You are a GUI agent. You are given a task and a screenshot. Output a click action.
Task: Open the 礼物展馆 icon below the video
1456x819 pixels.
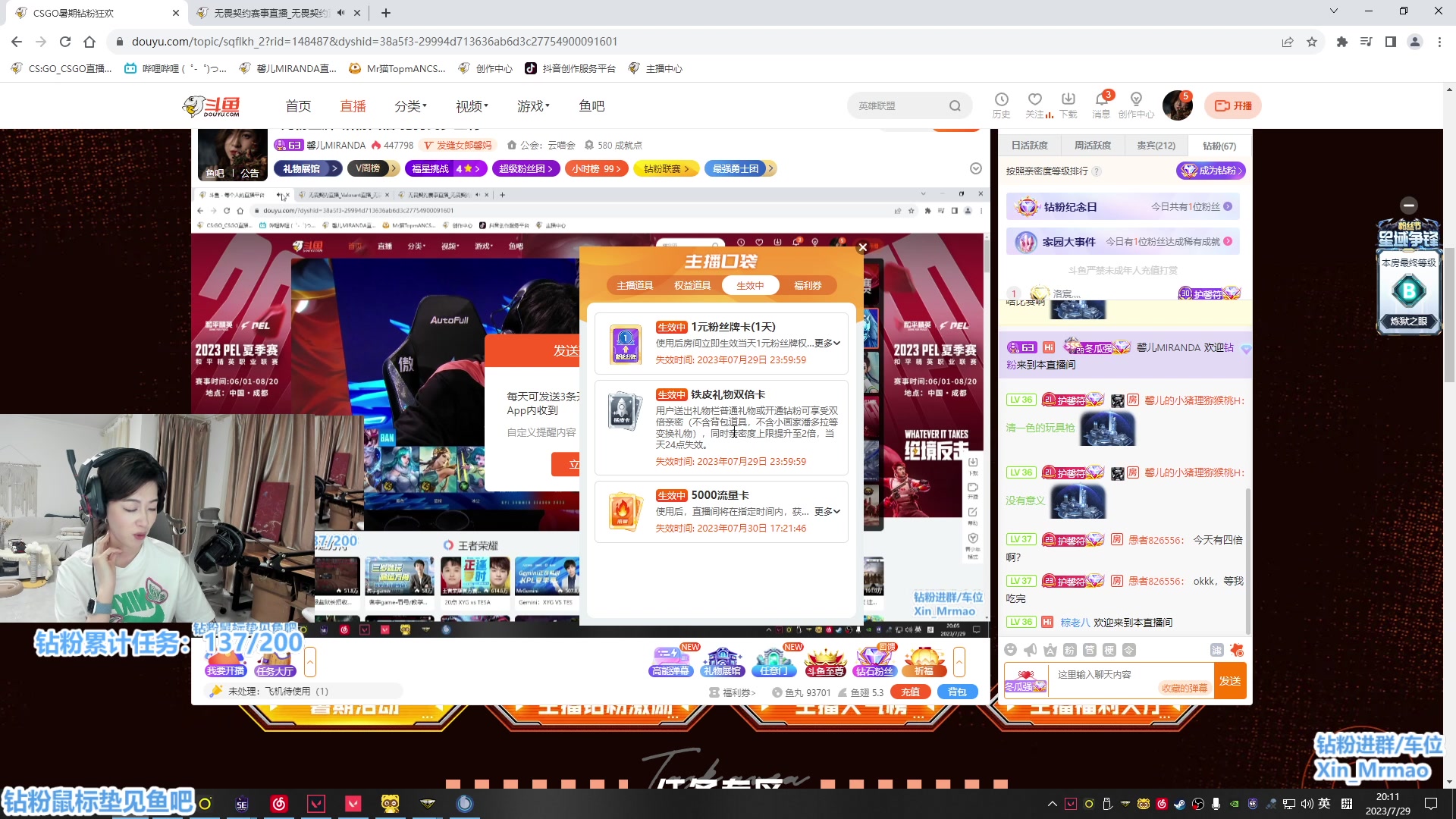722,661
